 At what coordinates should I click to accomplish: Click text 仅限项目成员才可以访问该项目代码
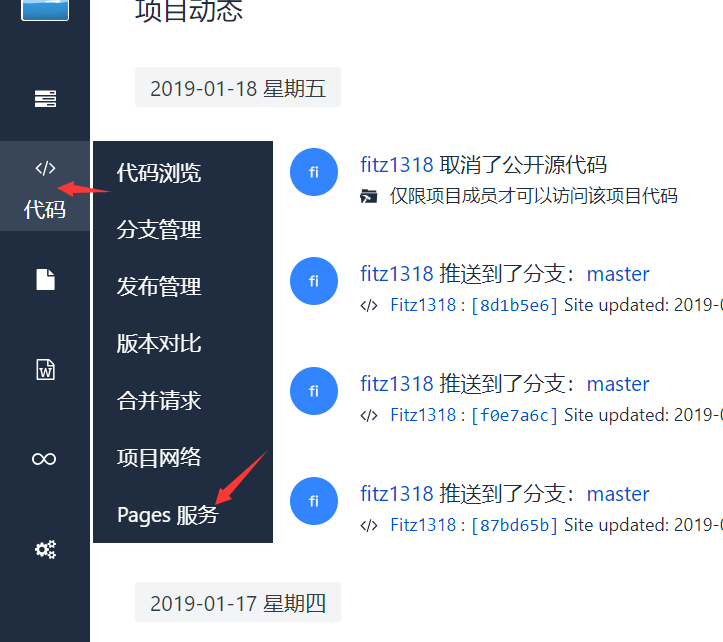[x=533, y=196]
